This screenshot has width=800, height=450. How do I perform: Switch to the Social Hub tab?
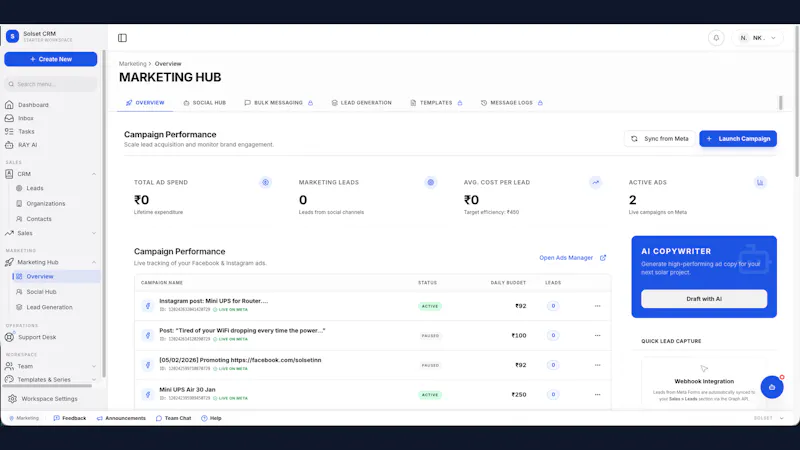205,103
